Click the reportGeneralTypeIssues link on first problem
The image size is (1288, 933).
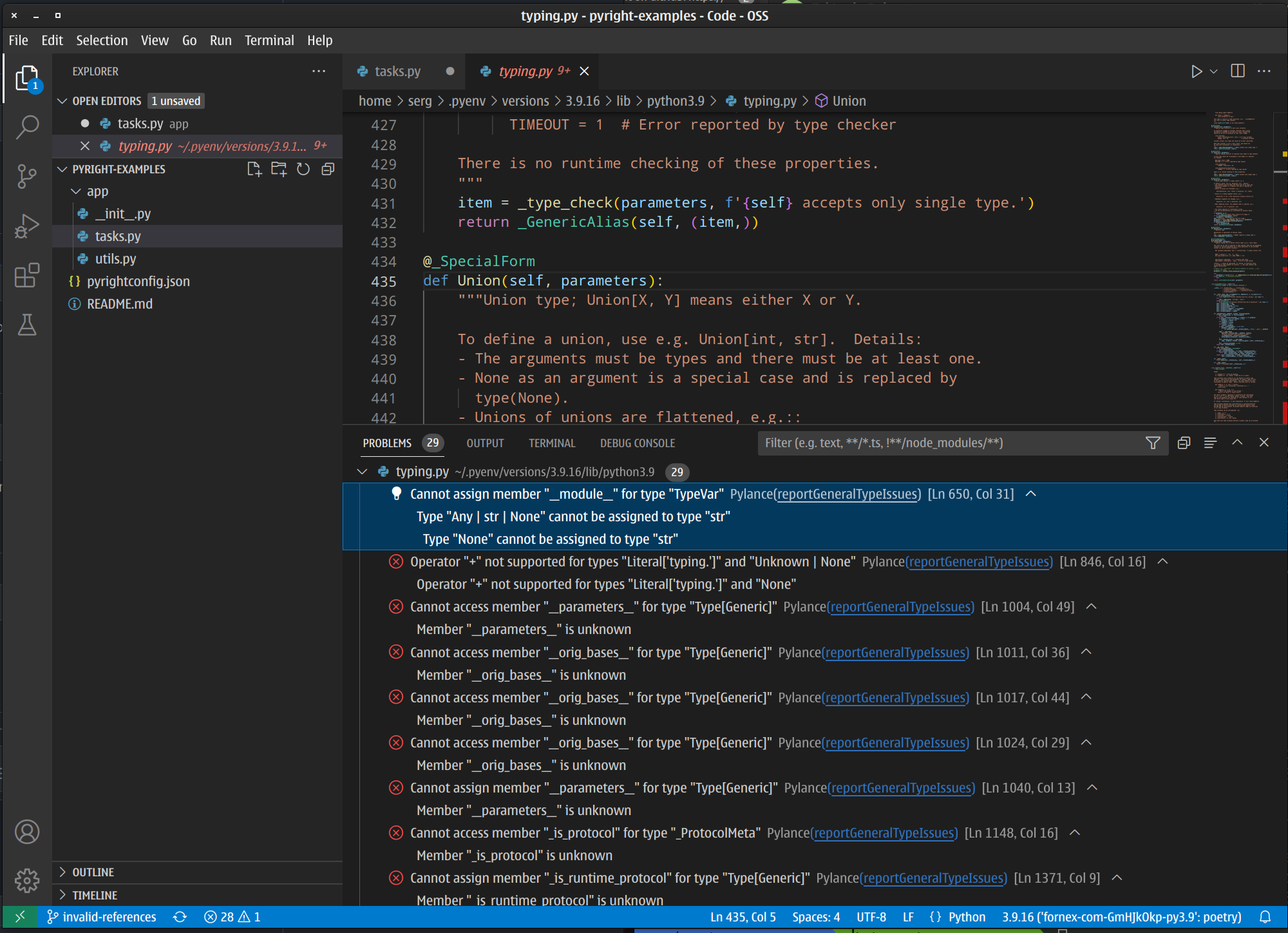point(847,494)
